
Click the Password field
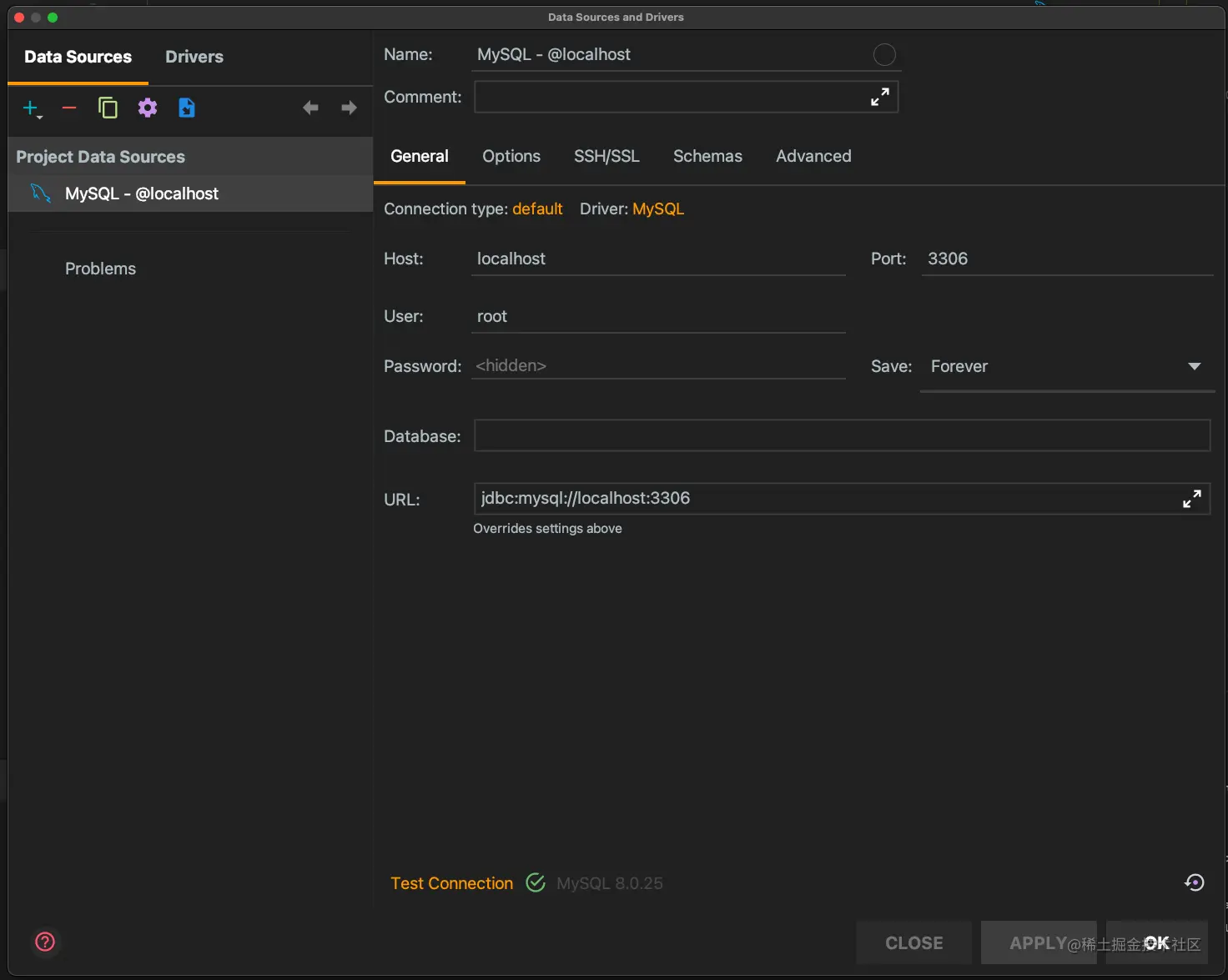coord(658,365)
